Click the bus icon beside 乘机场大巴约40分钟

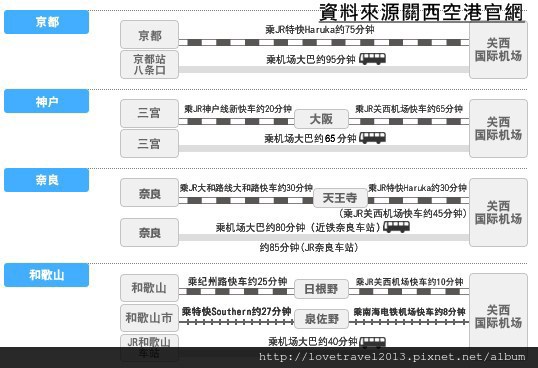[x=372, y=342]
